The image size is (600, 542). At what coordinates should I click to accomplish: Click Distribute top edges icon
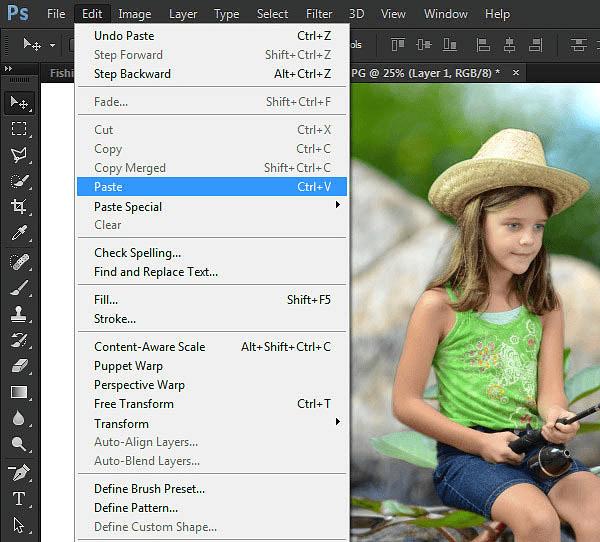coord(578,44)
